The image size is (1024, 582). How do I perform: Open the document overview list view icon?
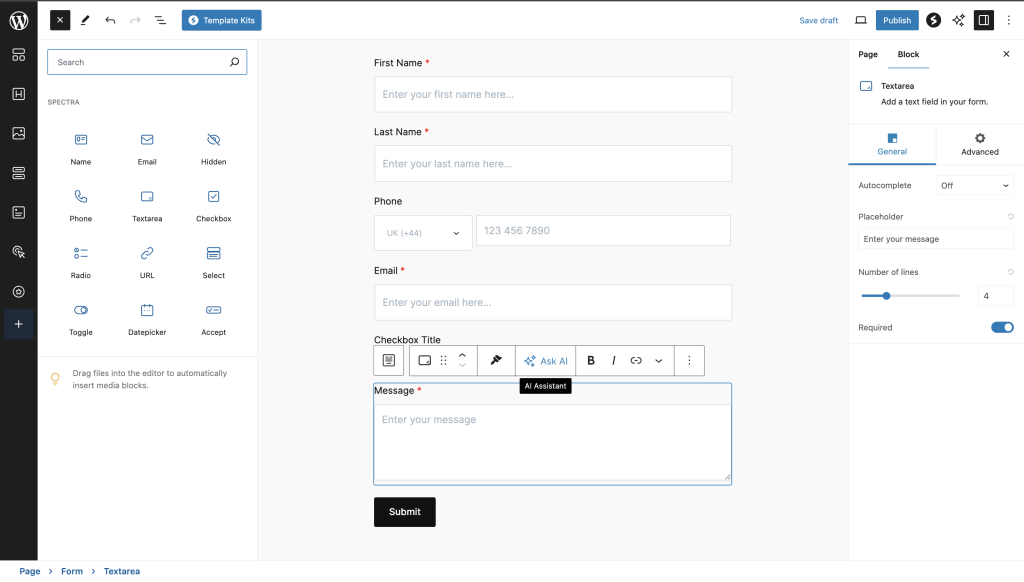point(160,20)
